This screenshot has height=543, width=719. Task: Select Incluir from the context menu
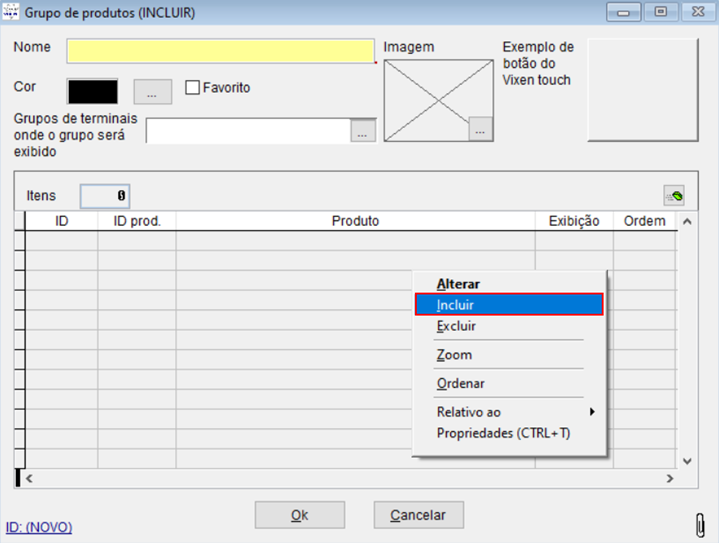pos(509,305)
